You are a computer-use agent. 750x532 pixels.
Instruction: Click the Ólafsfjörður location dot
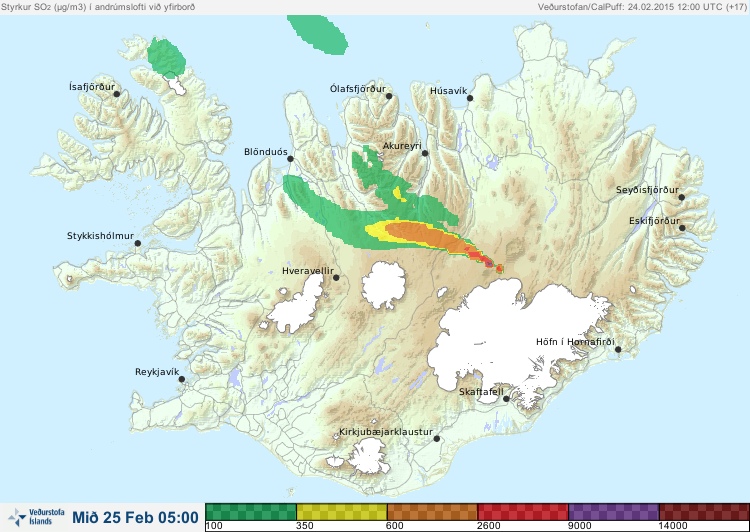pos(389,96)
